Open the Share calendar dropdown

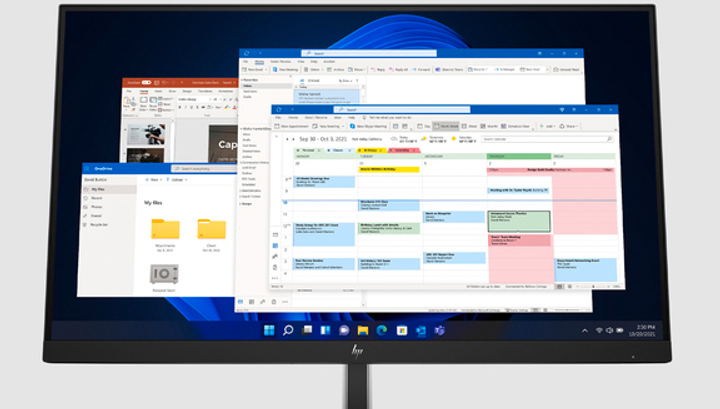[568, 126]
